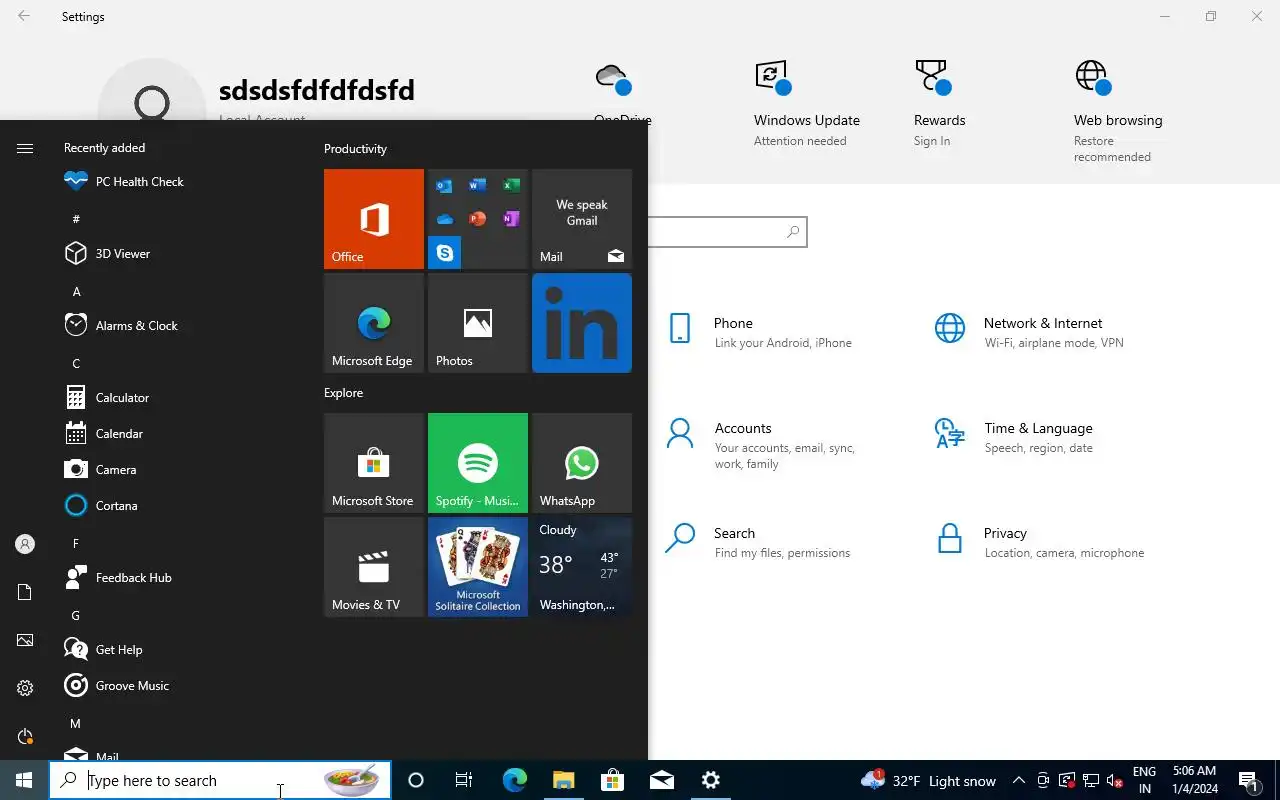Open PC Health Check from Recently added
Viewport: 1280px width, 800px height.
point(177,182)
